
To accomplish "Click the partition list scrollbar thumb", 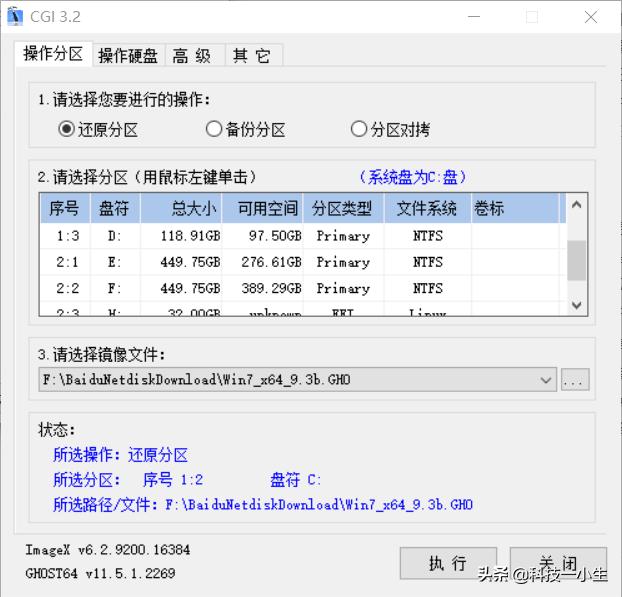I will [576, 260].
